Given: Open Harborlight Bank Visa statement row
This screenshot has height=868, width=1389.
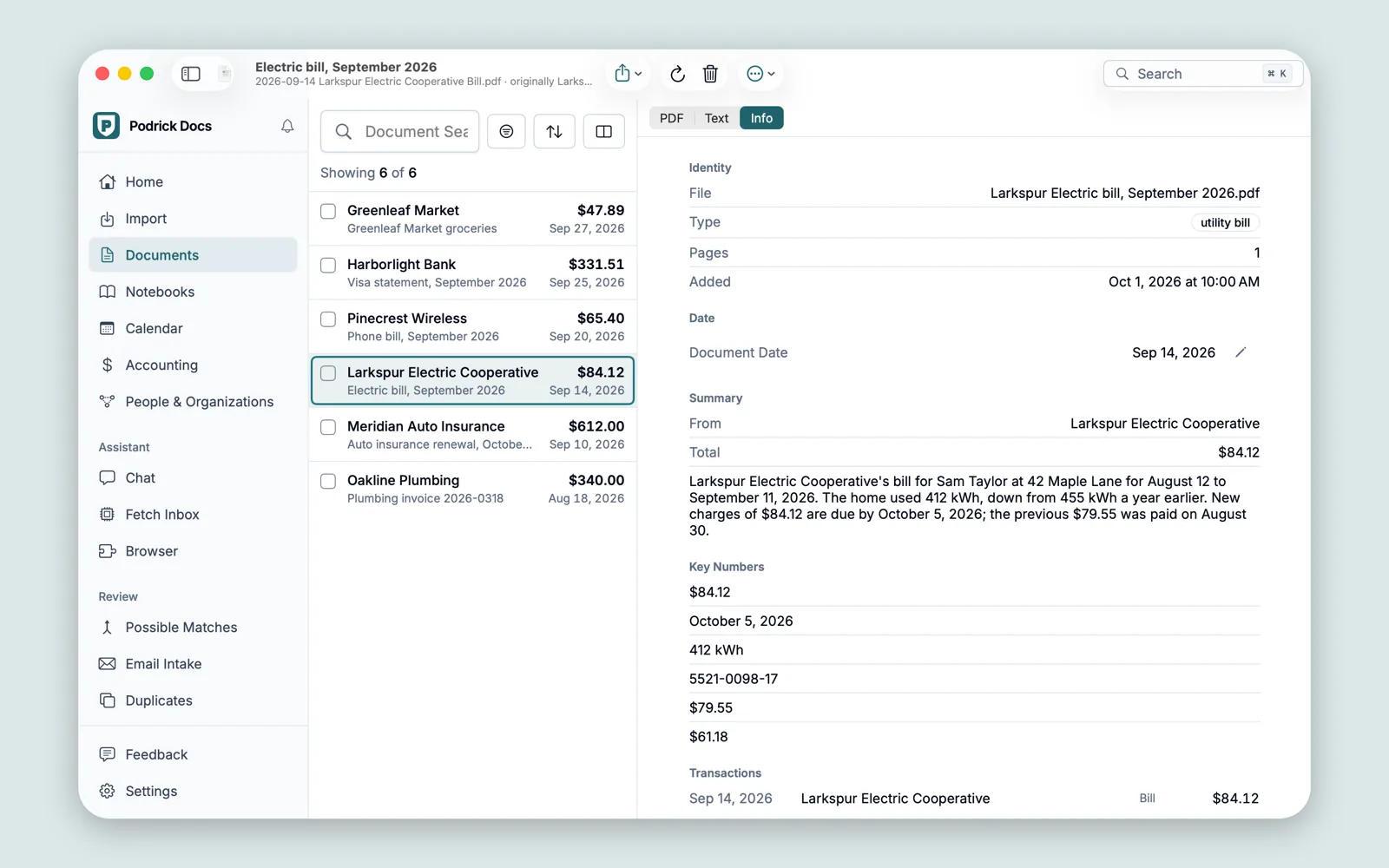Looking at the screenshot, I should 473,273.
